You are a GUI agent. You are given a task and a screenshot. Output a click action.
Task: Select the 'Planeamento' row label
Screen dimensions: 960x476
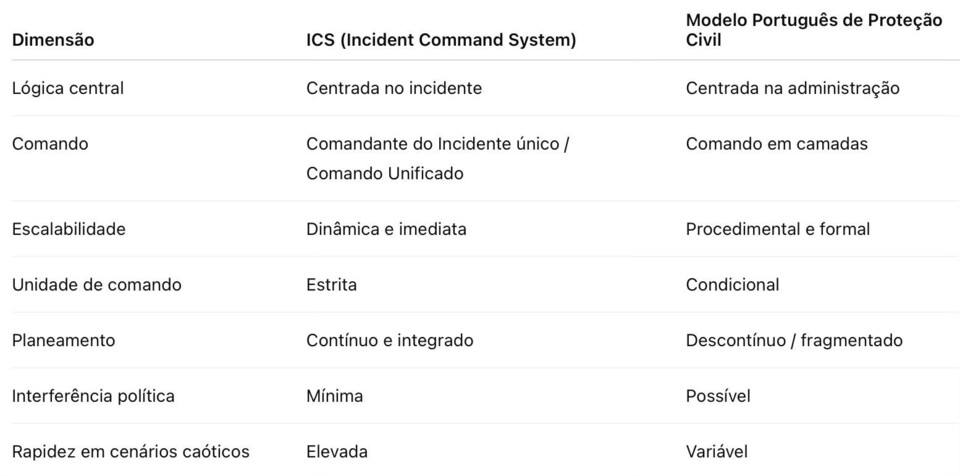pyautogui.click(x=63, y=340)
